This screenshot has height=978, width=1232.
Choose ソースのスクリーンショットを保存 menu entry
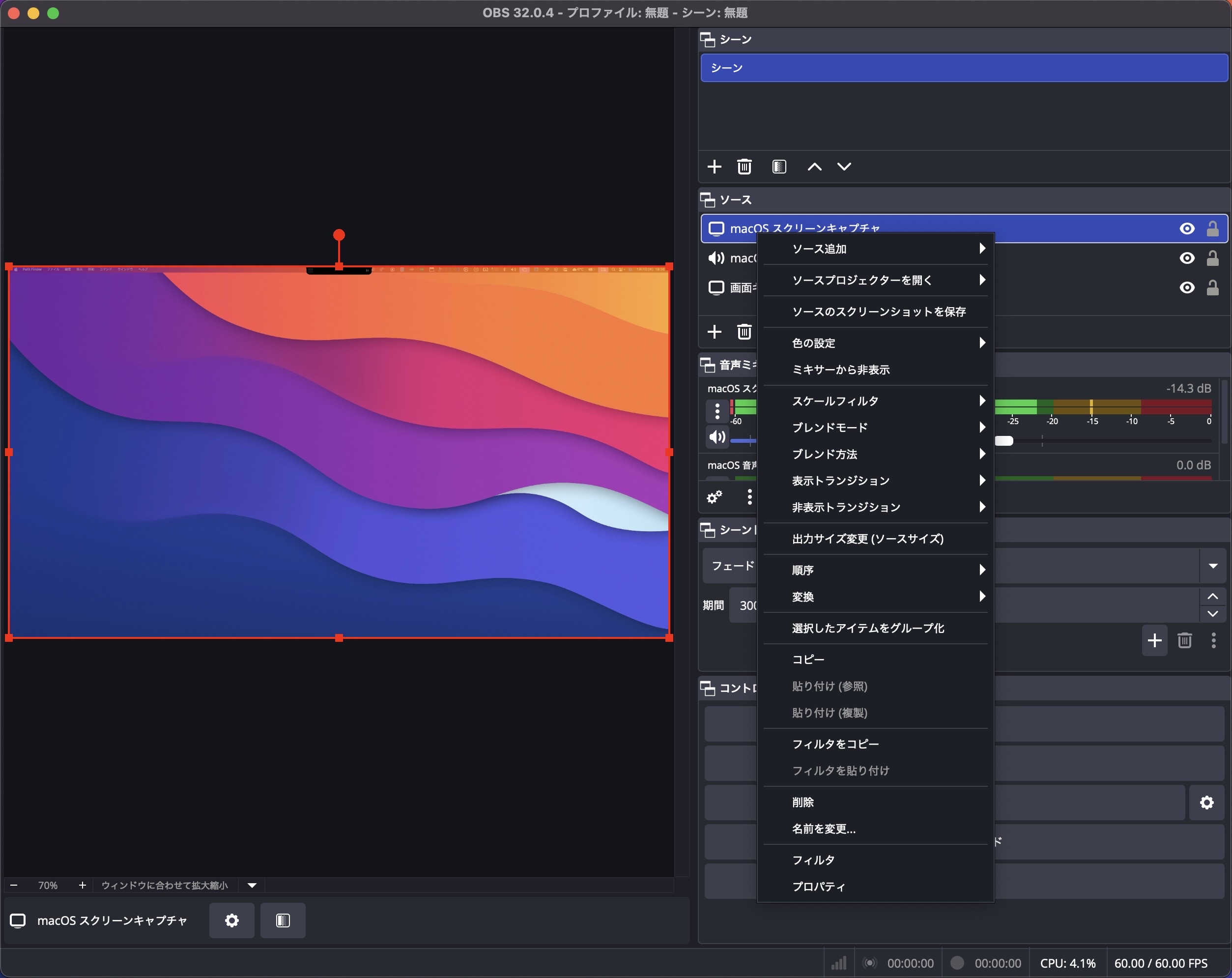point(879,312)
